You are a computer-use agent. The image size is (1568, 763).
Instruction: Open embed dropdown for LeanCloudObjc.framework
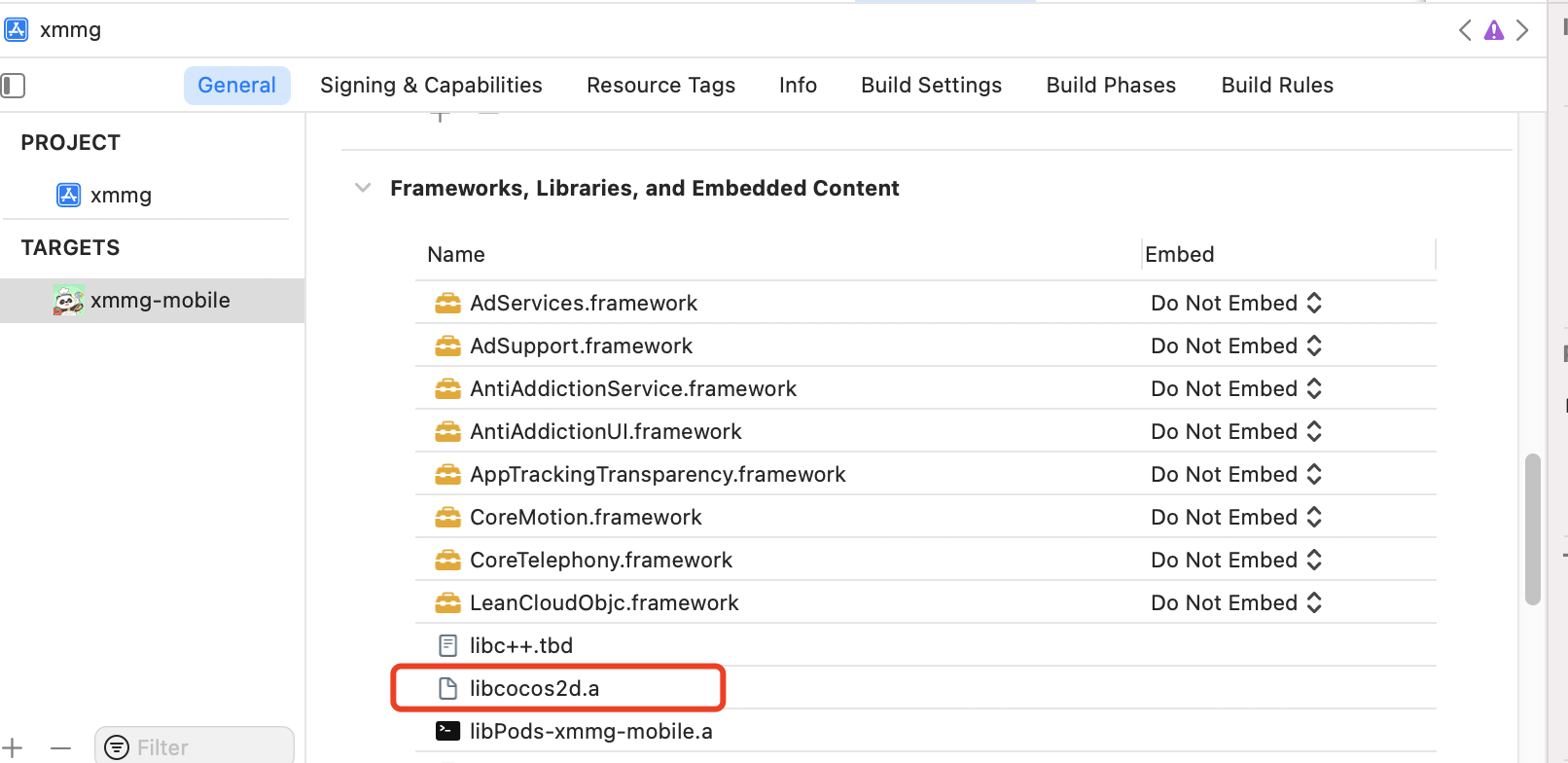coord(1235,603)
